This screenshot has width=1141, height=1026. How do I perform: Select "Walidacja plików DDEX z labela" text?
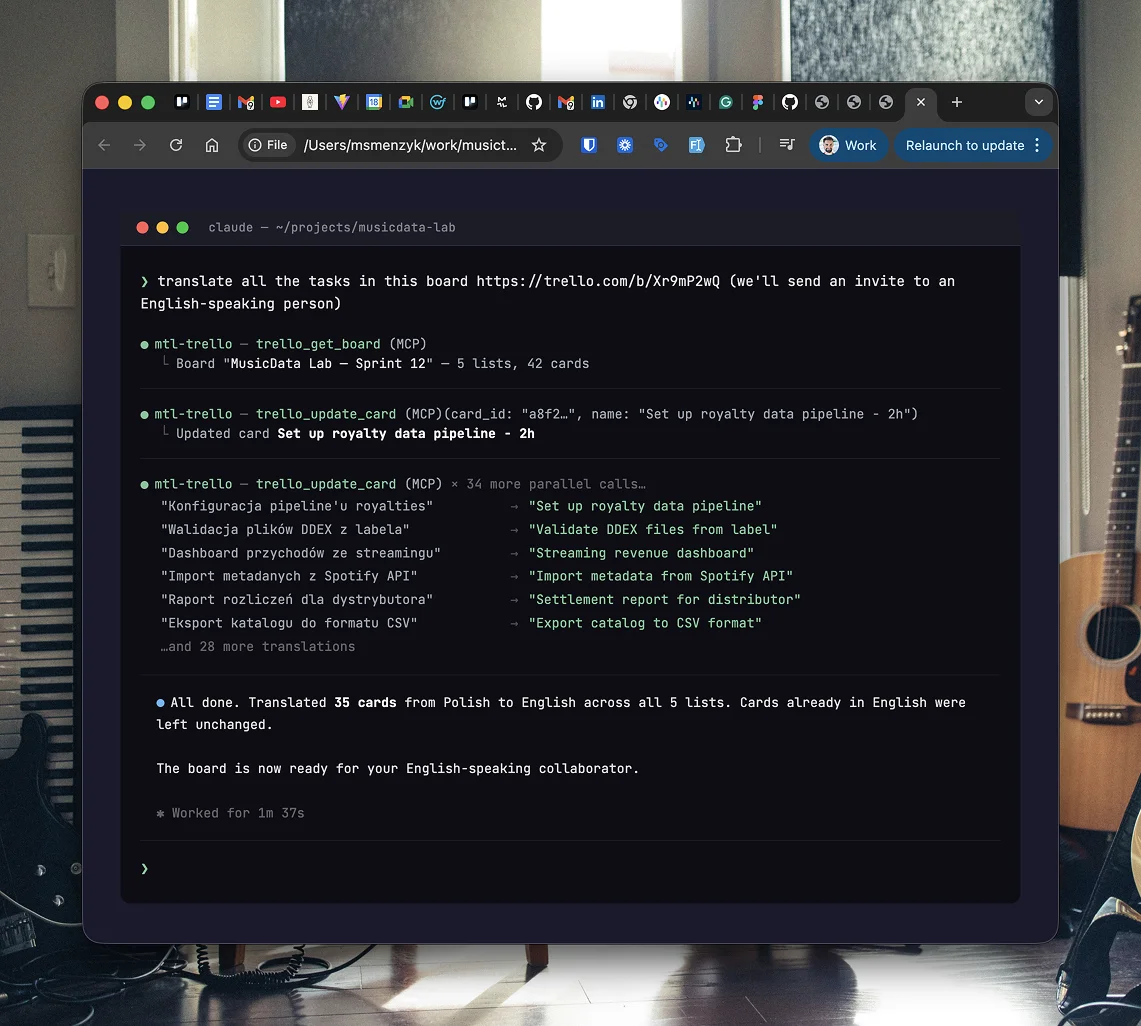click(x=285, y=530)
